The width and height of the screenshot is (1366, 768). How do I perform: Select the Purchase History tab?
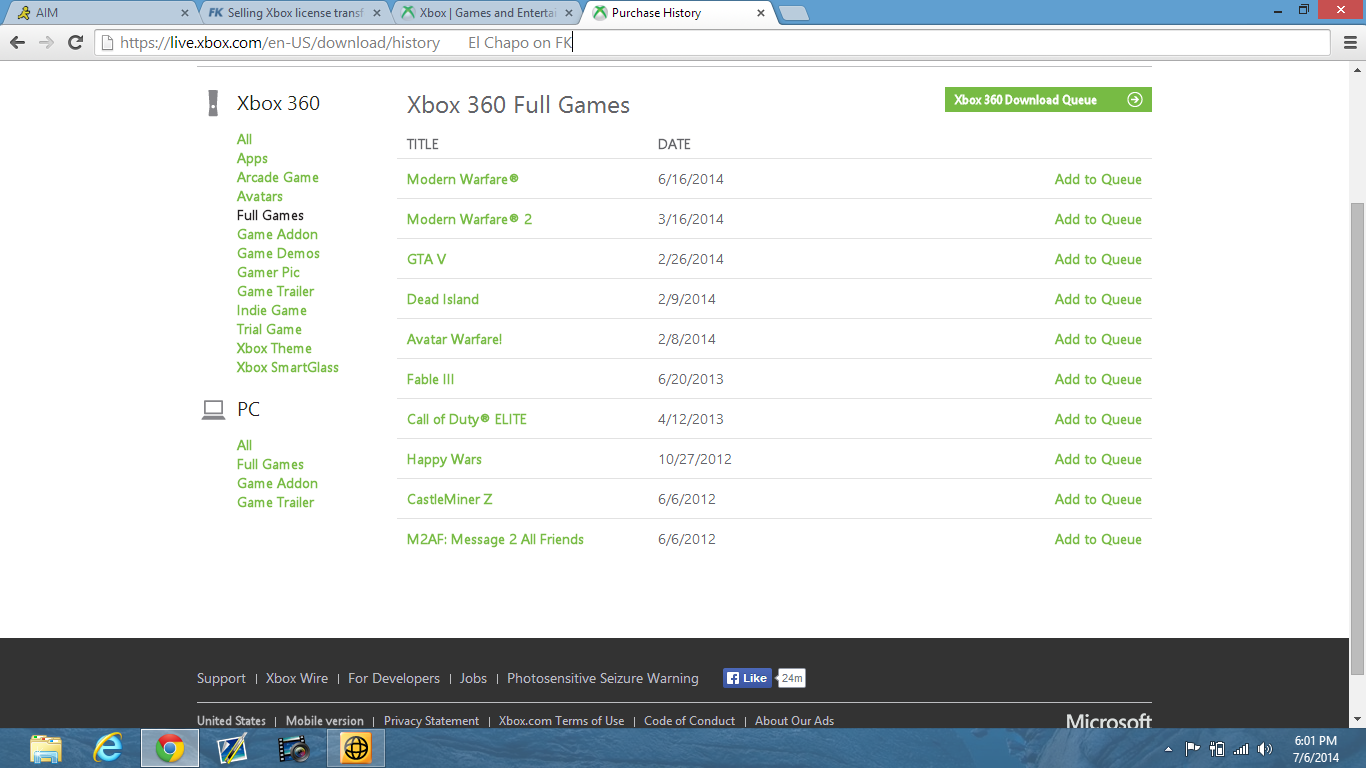(x=679, y=13)
